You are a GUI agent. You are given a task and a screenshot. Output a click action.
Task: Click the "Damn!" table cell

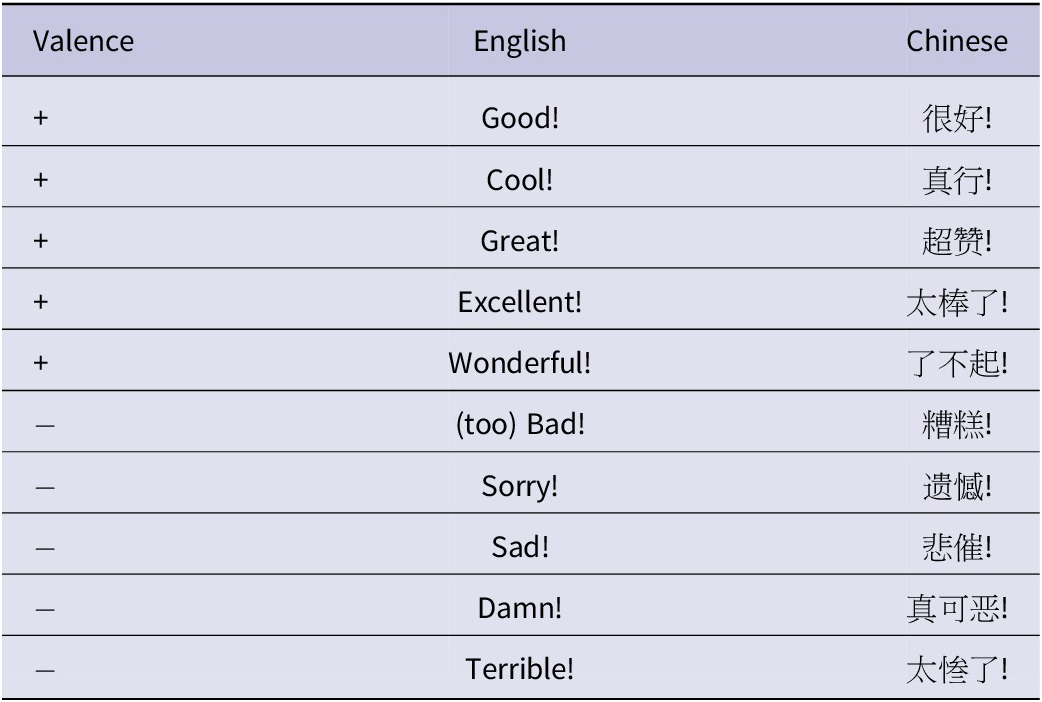tap(519, 608)
